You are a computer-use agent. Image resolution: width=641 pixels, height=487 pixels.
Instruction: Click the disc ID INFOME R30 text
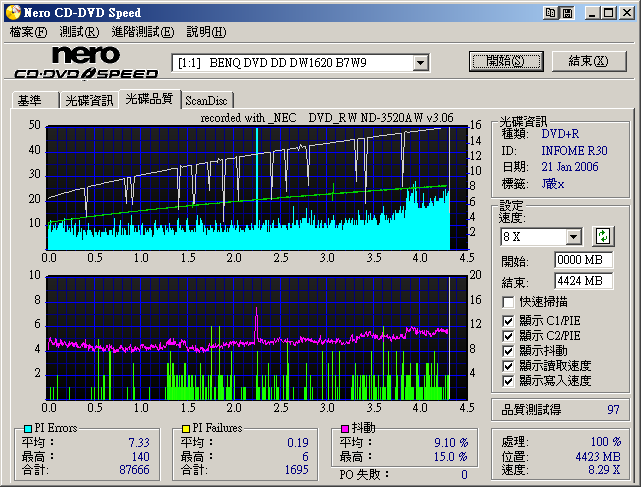pos(574,151)
